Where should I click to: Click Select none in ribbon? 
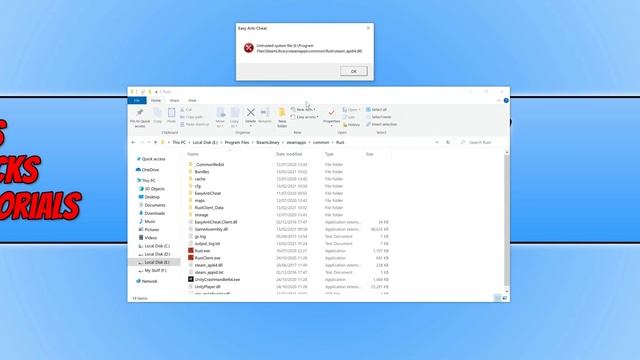378,117
